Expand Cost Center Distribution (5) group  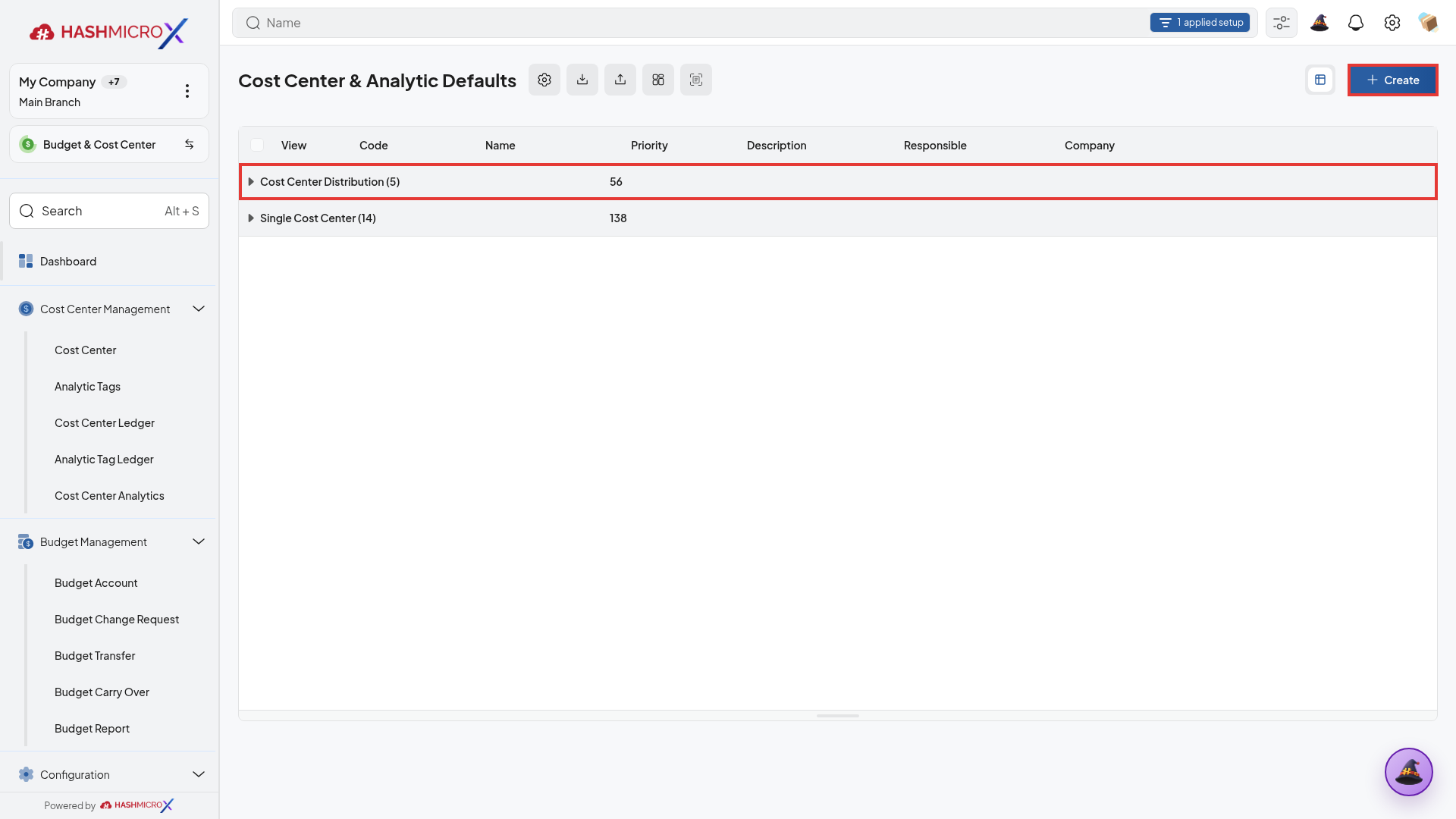tap(251, 182)
